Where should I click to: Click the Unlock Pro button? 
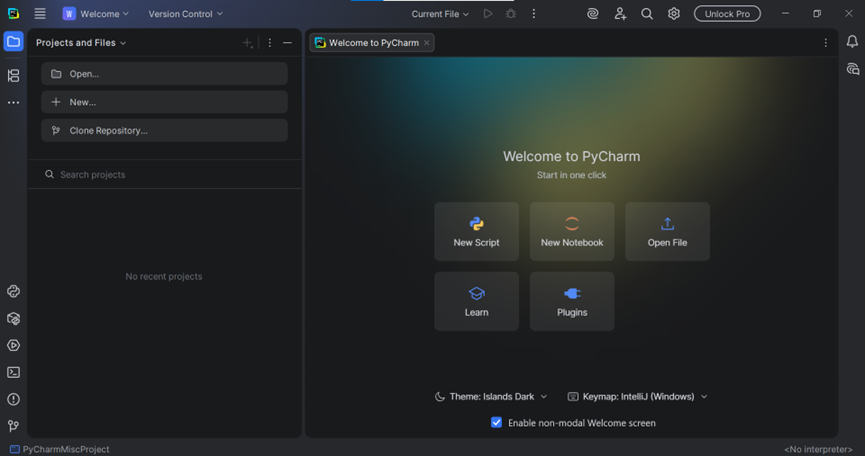coord(727,14)
